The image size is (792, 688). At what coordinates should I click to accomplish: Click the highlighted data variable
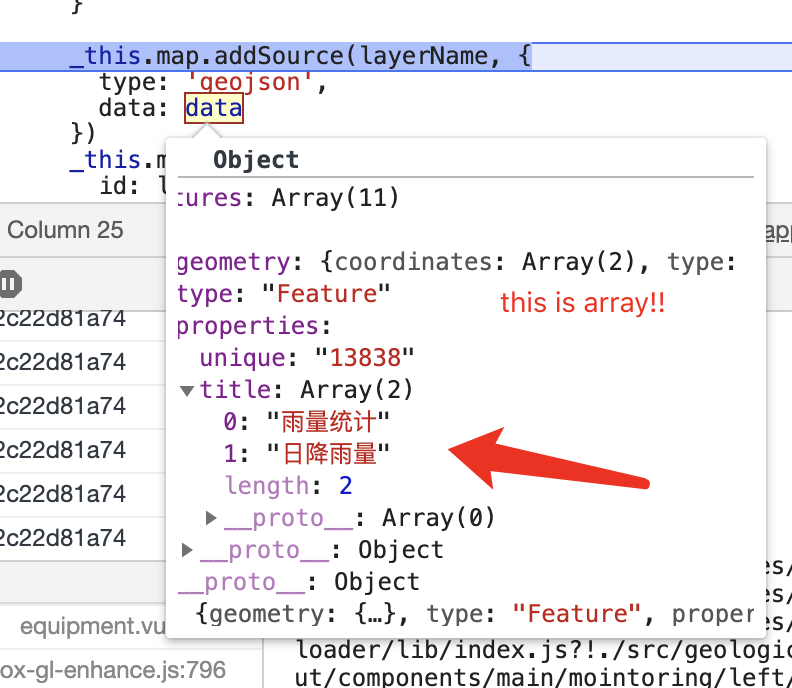[x=214, y=108]
